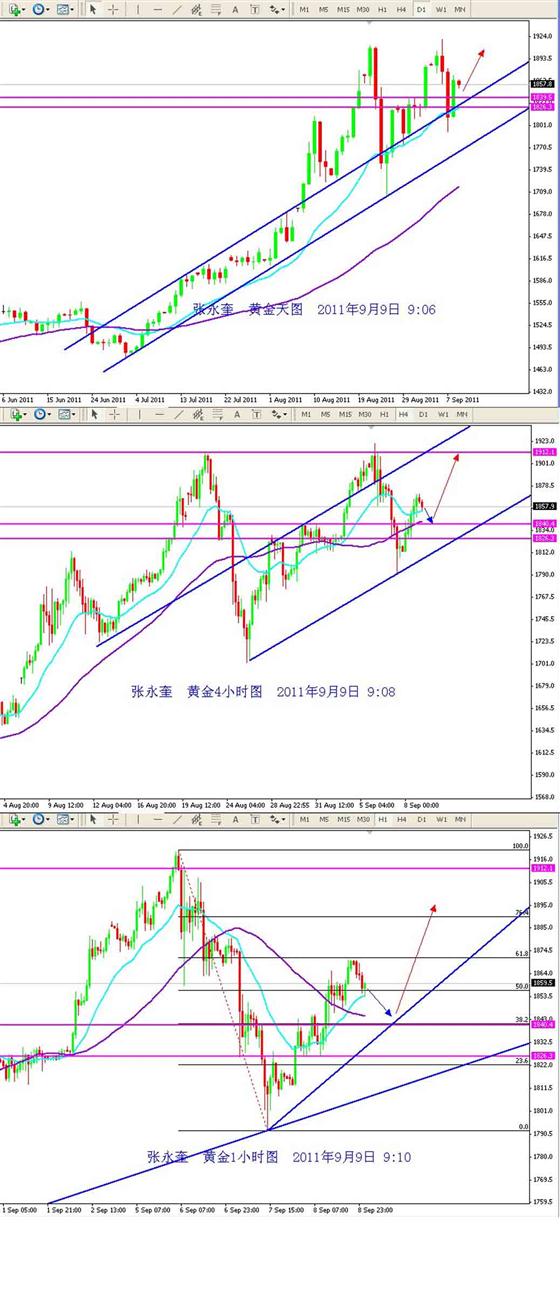560x1298 pixels.
Task: Select Fibonacci retracement tool in daily chart toolbar
Action: click(x=216, y=9)
